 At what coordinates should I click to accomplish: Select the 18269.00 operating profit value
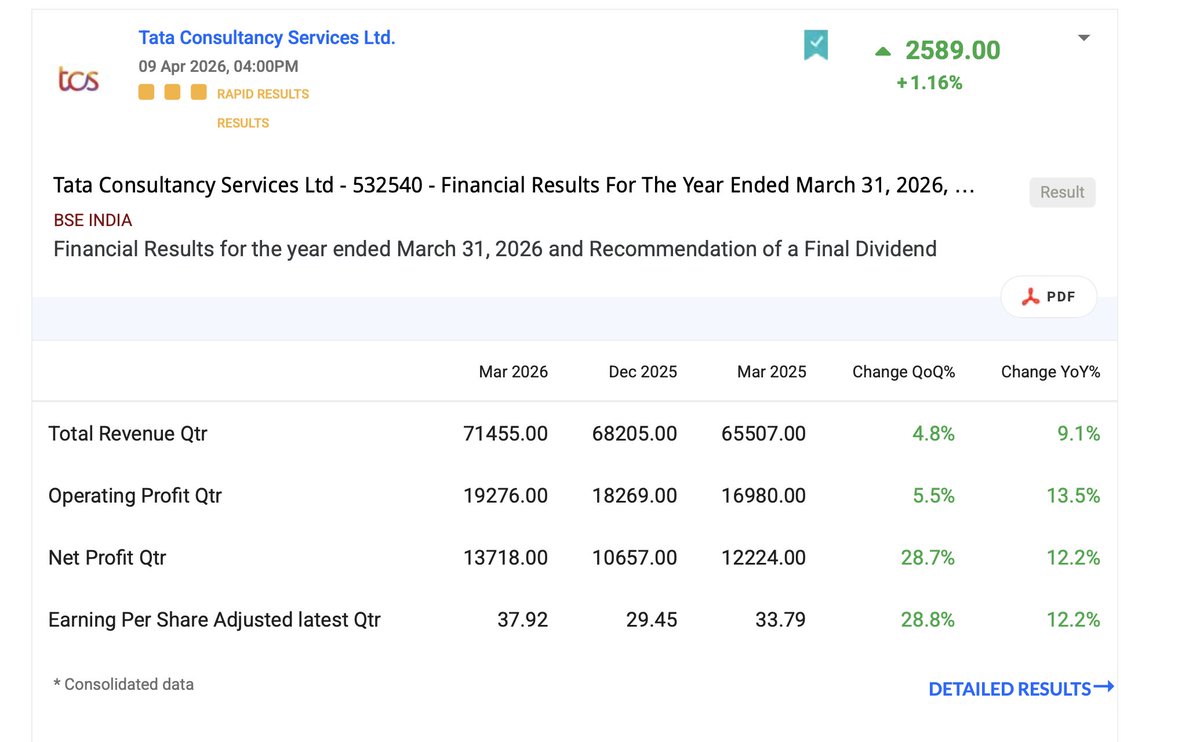635,496
